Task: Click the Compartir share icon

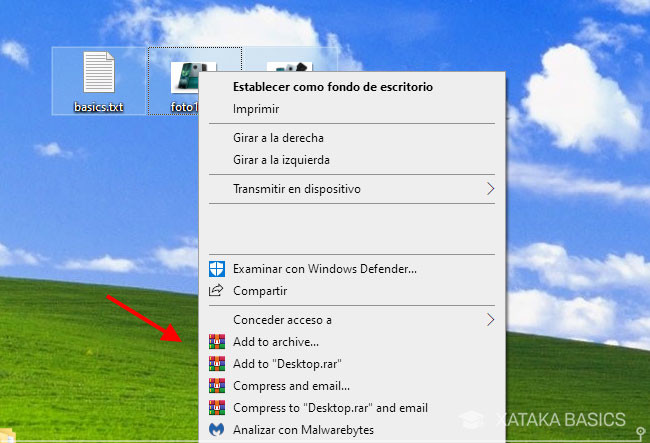Action: (216, 291)
